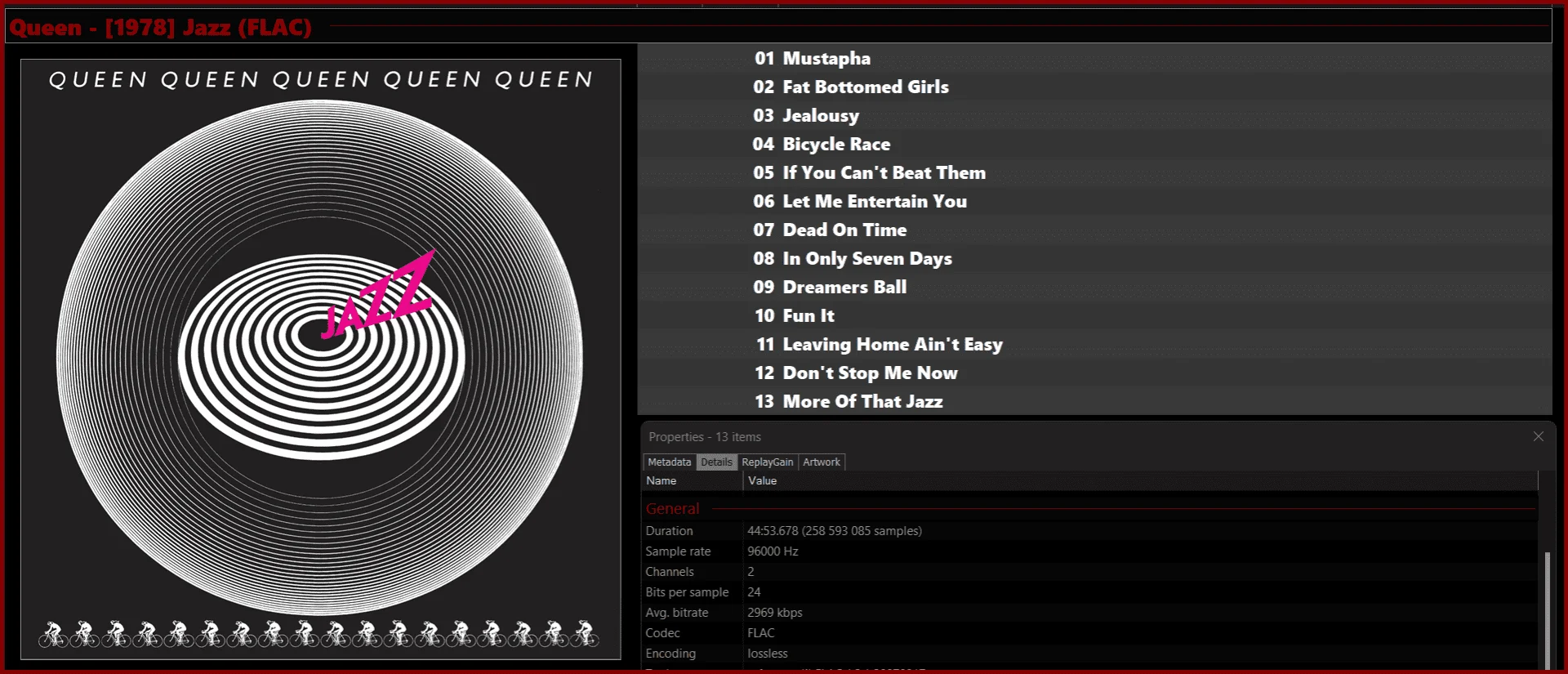
Task: Select track 05 If You Can't Beat Them
Action: click(x=1094, y=172)
